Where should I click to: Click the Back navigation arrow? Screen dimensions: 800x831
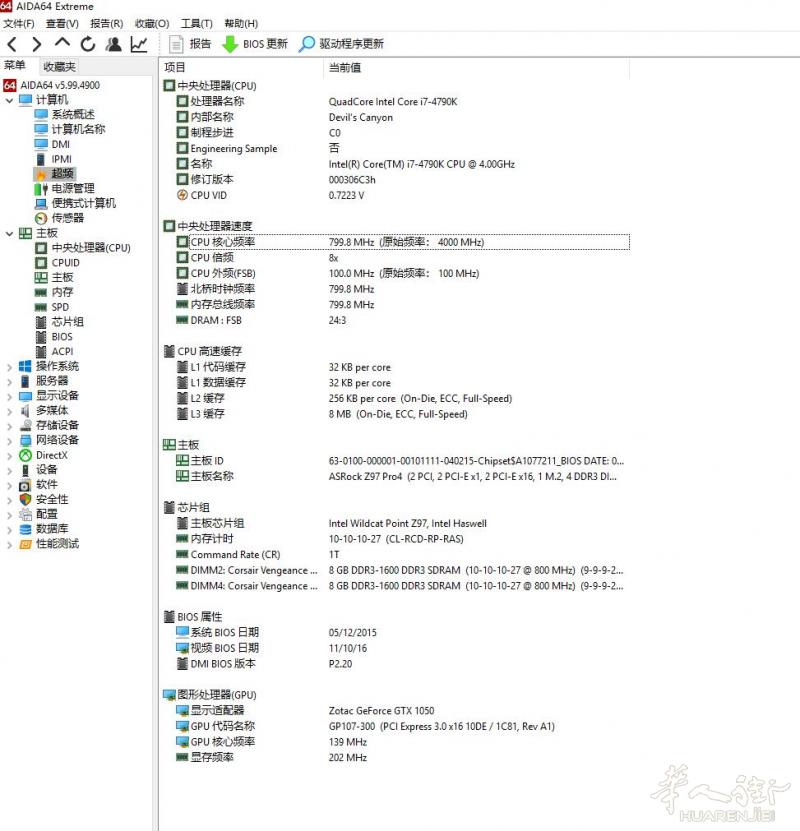tap(13, 45)
